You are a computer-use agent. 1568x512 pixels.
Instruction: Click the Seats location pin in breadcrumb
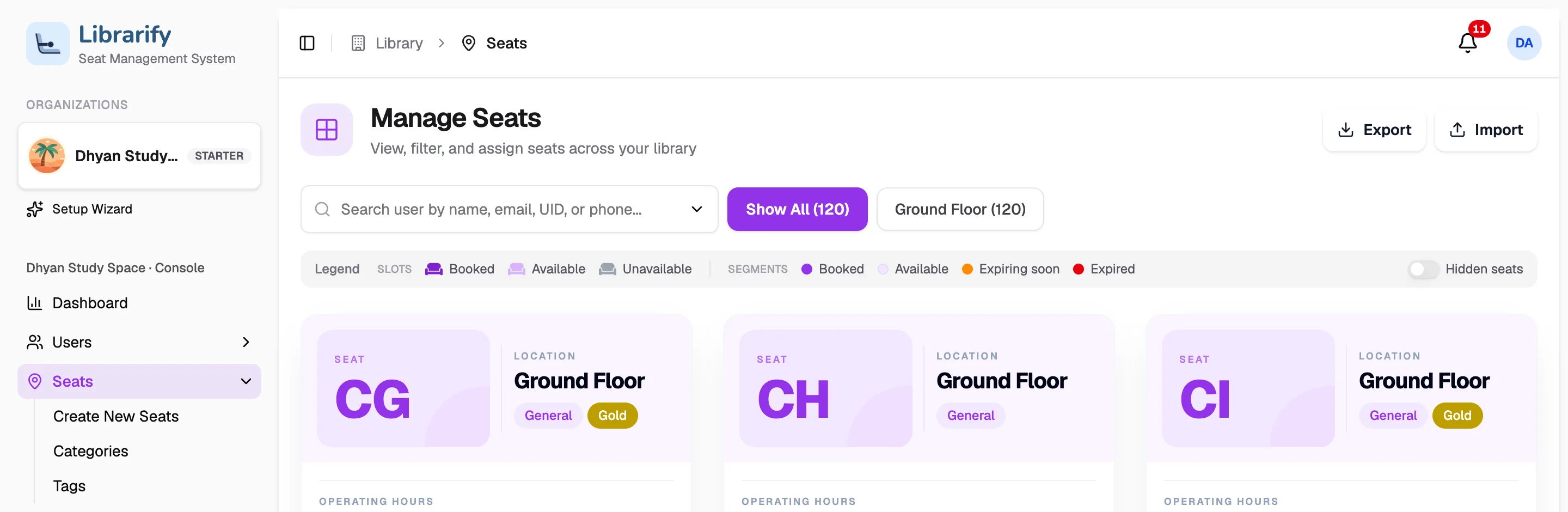pos(469,43)
